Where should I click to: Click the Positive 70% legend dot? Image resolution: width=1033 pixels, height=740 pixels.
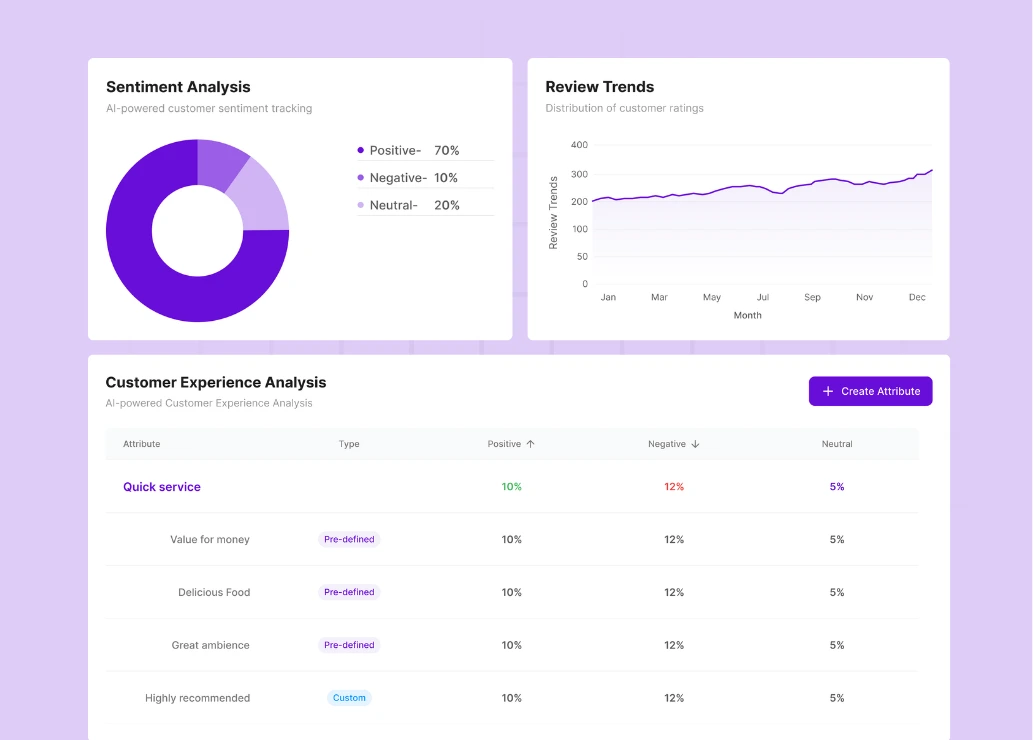point(360,150)
